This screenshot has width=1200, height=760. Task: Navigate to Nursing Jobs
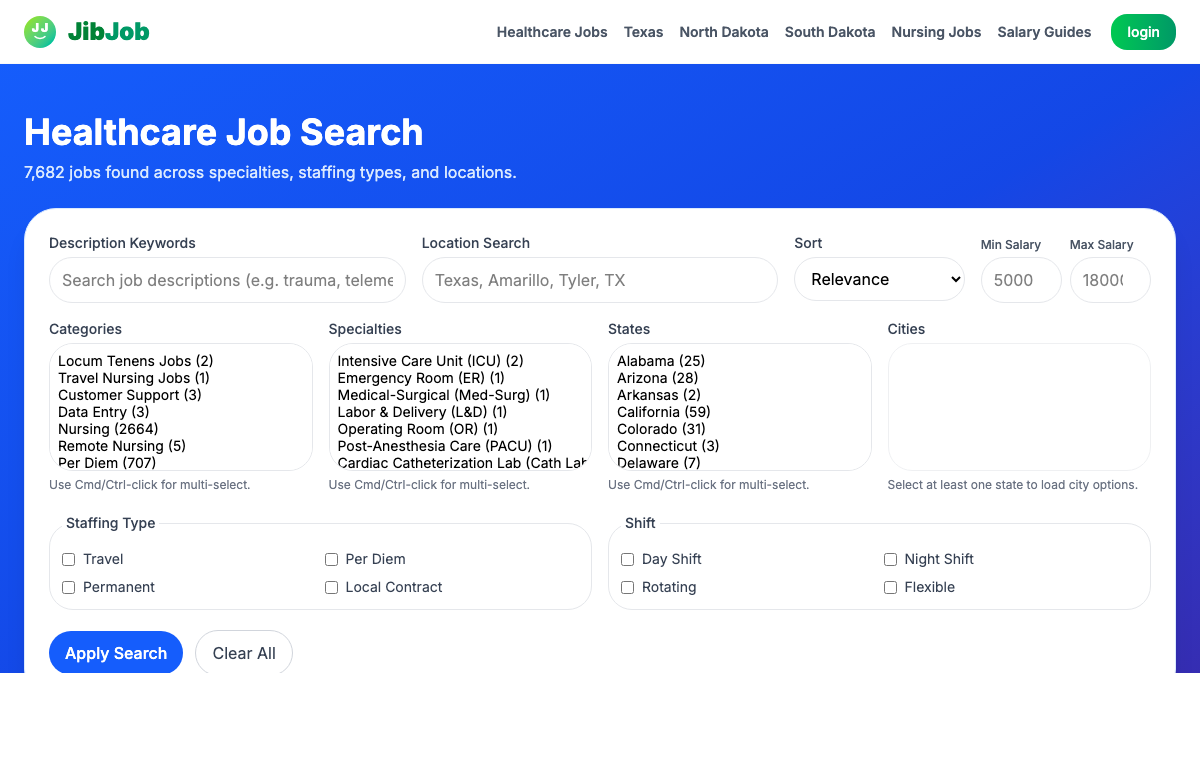pyautogui.click(x=936, y=32)
